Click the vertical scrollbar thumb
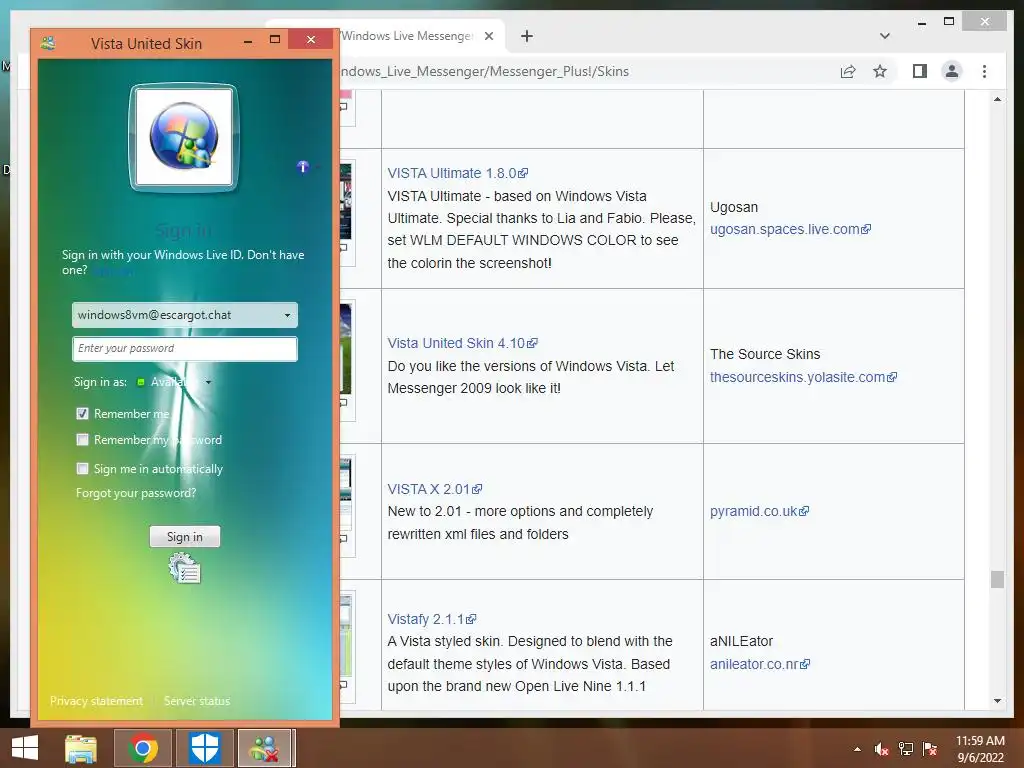The width and height of the screenshot is (1024, 768). (x=997, y=579)
